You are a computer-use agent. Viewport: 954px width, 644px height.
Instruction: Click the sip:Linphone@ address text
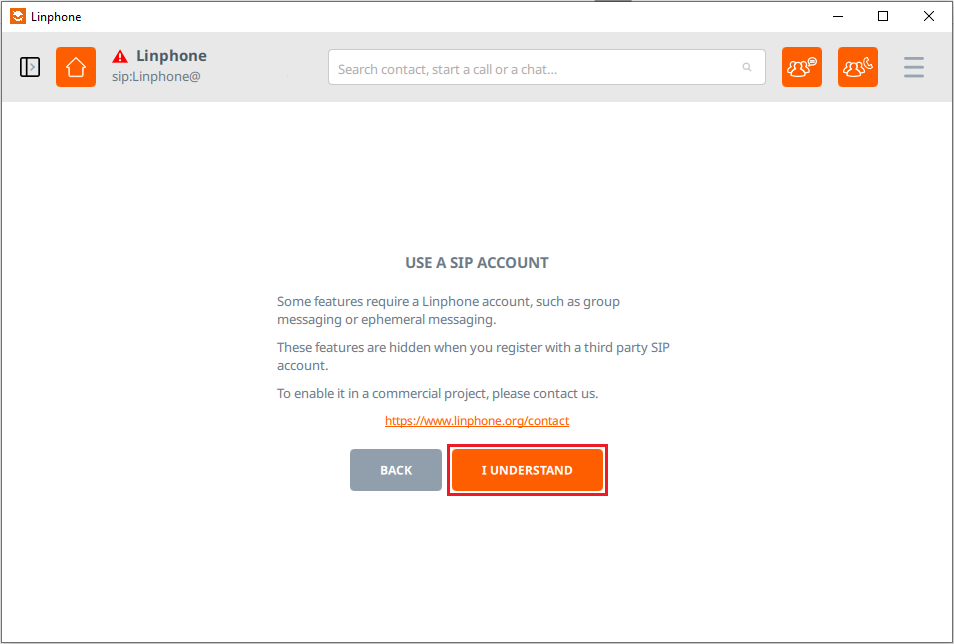coord(156,77)
